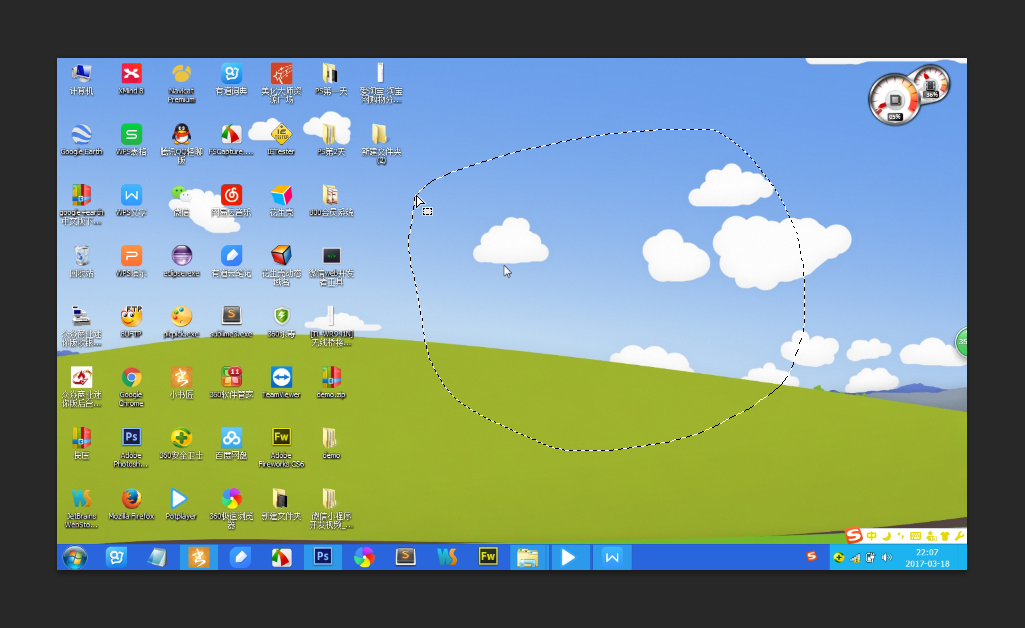This screenshot has width=1025, height=628.
Task: Open Sogou soft keyboard icon
Action: tap(915, 536)
